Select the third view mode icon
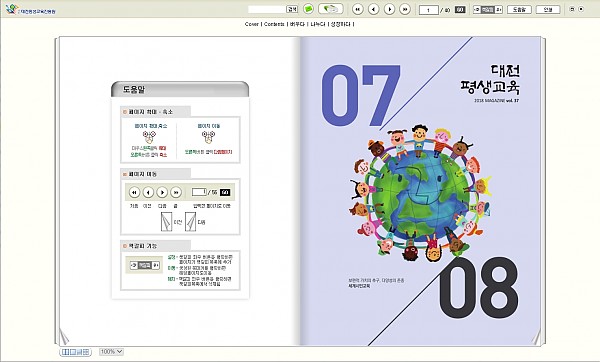The width and height of the screenshot is (600, 362). pos(79,352)
